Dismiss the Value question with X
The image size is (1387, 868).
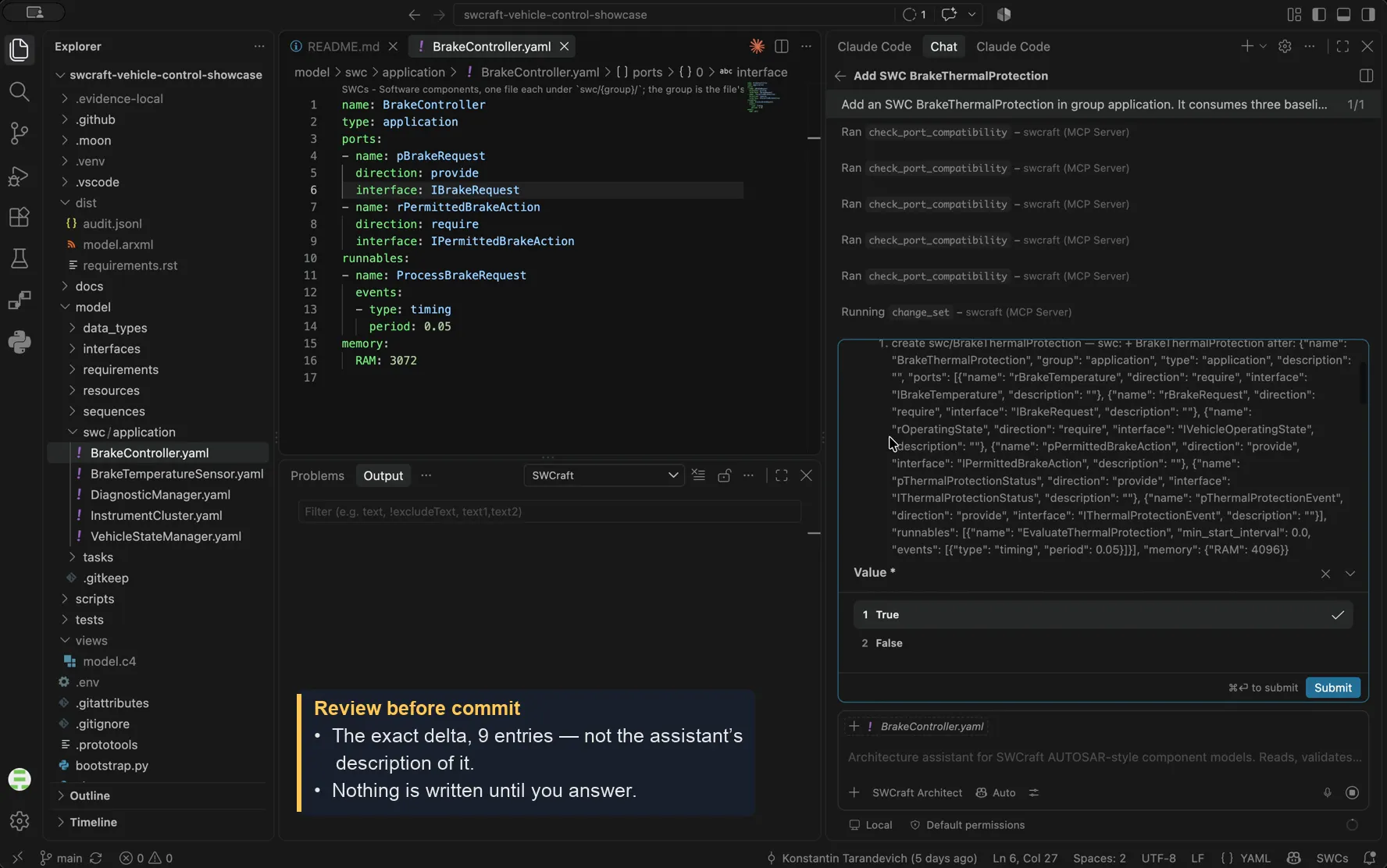[1325, 574]
